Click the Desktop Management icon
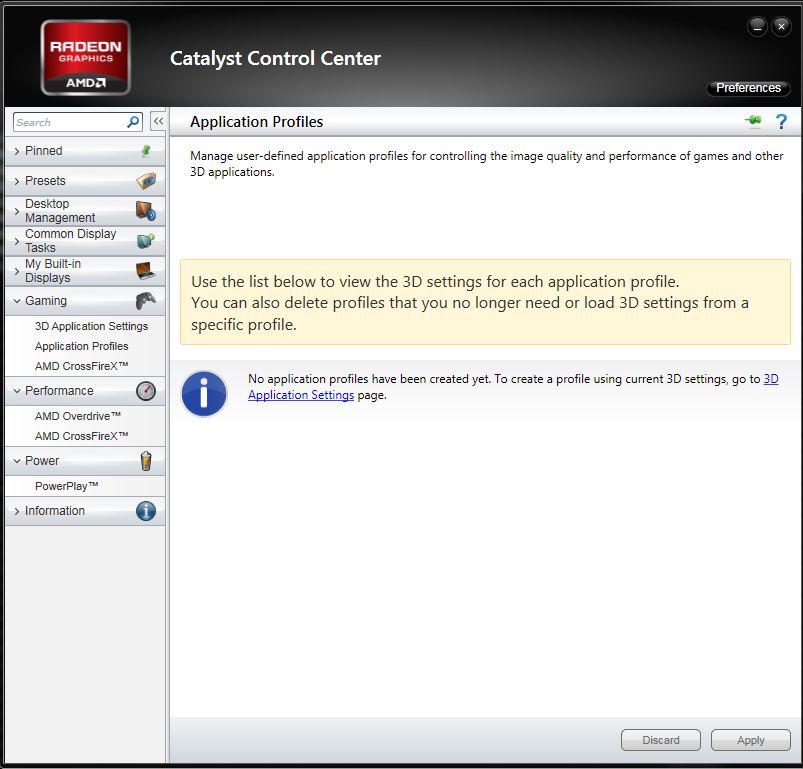 tap(146, 210)
